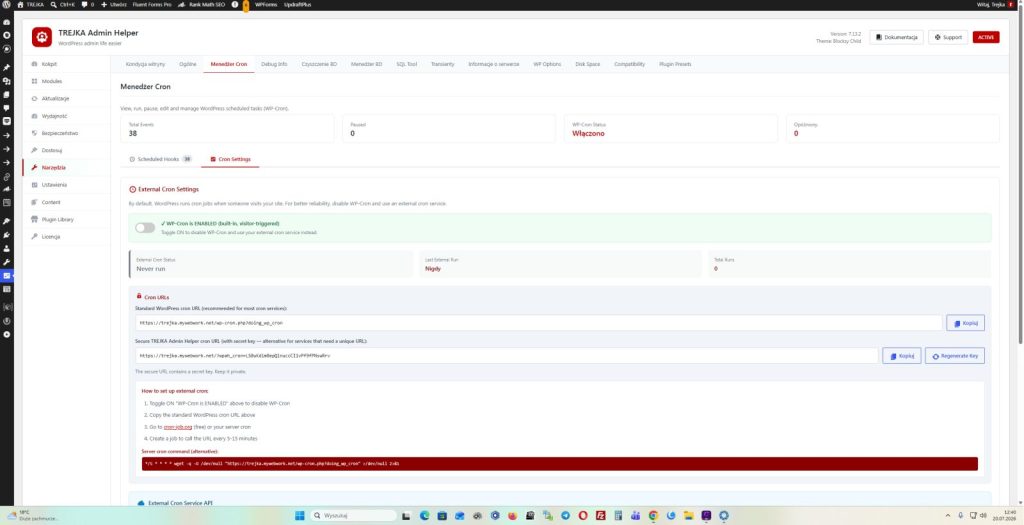This screenshot has width=1024, height=525.
Task: Select Cron Settings sub-tab
Action: (230, 159)
